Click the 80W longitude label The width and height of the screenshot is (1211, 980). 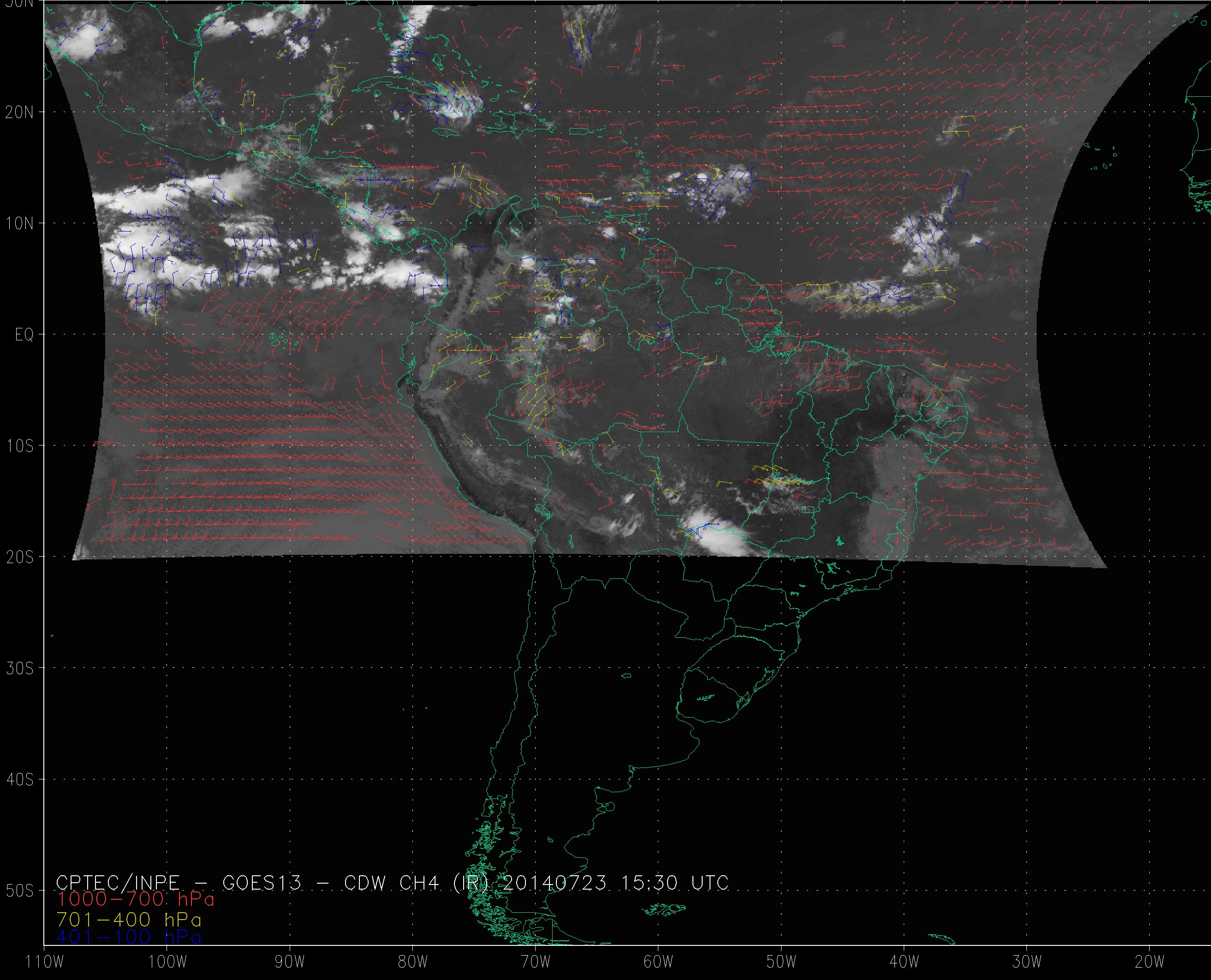[x=413, y=962]
